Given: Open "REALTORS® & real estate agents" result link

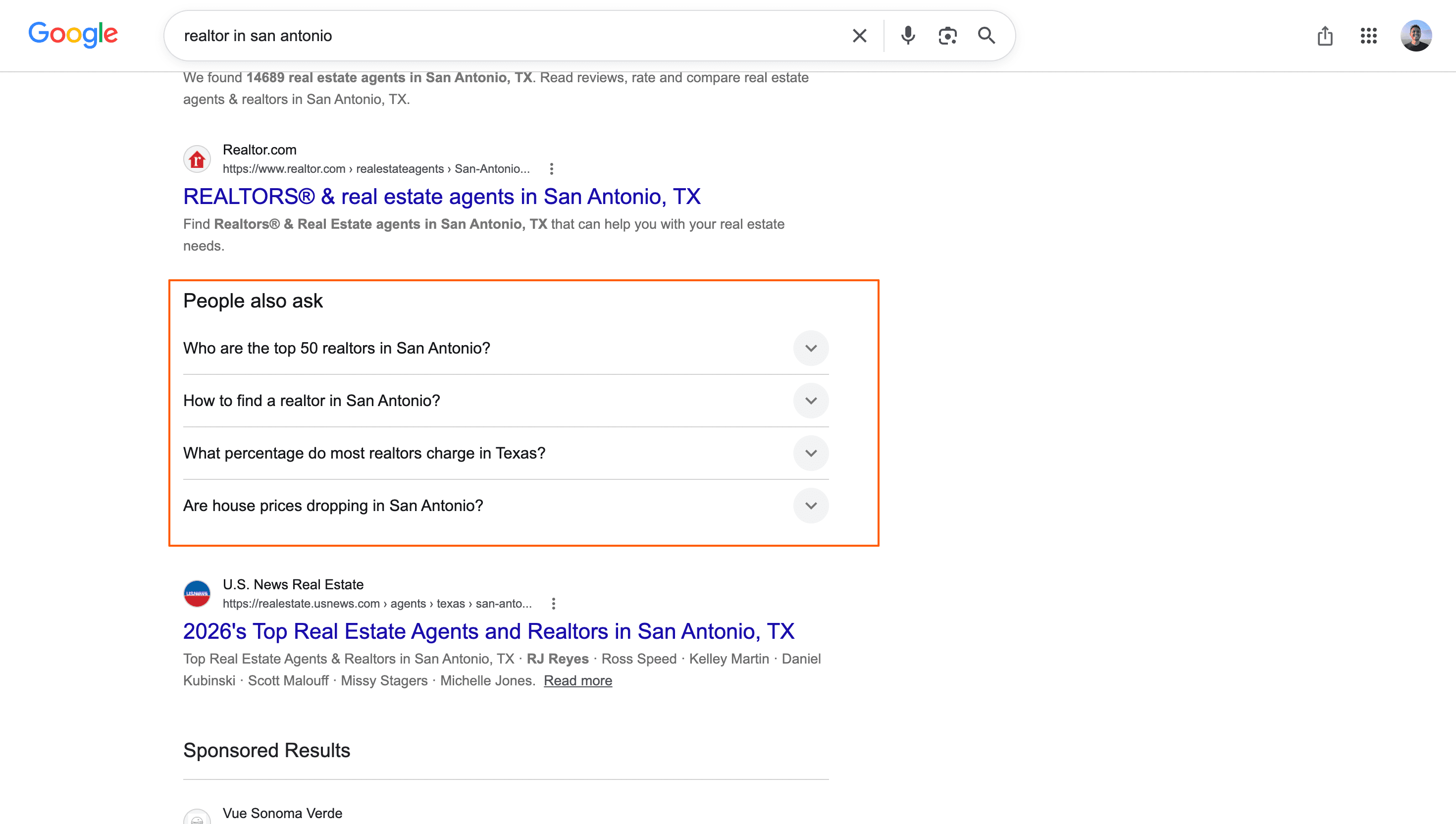Looking at the screenshot, I should (x=441, y=197).
